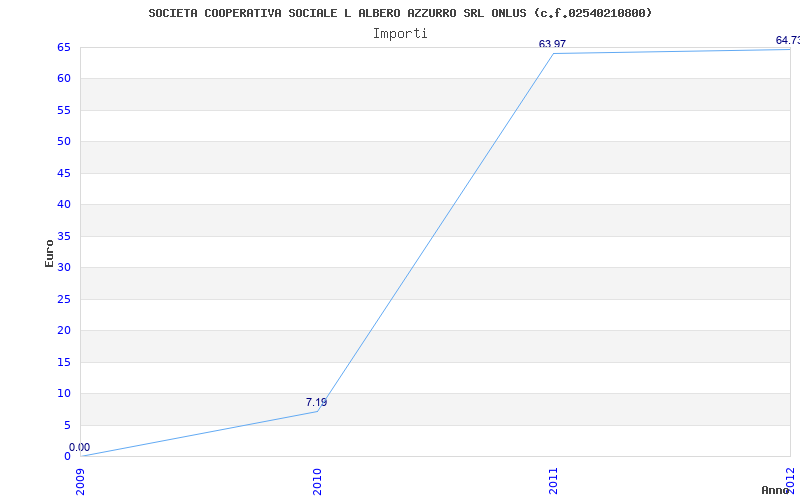Click the 'Importi' subtitle
800x500 pixels.
[x=400, y=34]
